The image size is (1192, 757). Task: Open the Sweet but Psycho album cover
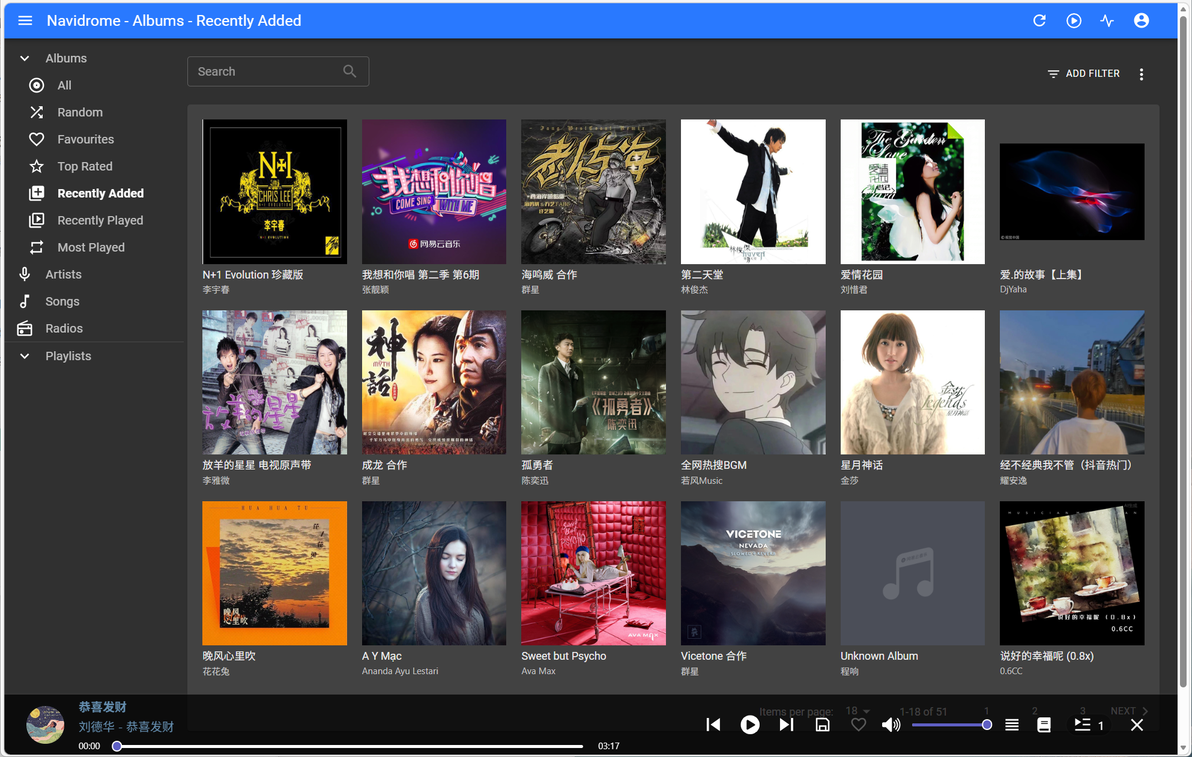pyautogui.click(x=594, y=573)
